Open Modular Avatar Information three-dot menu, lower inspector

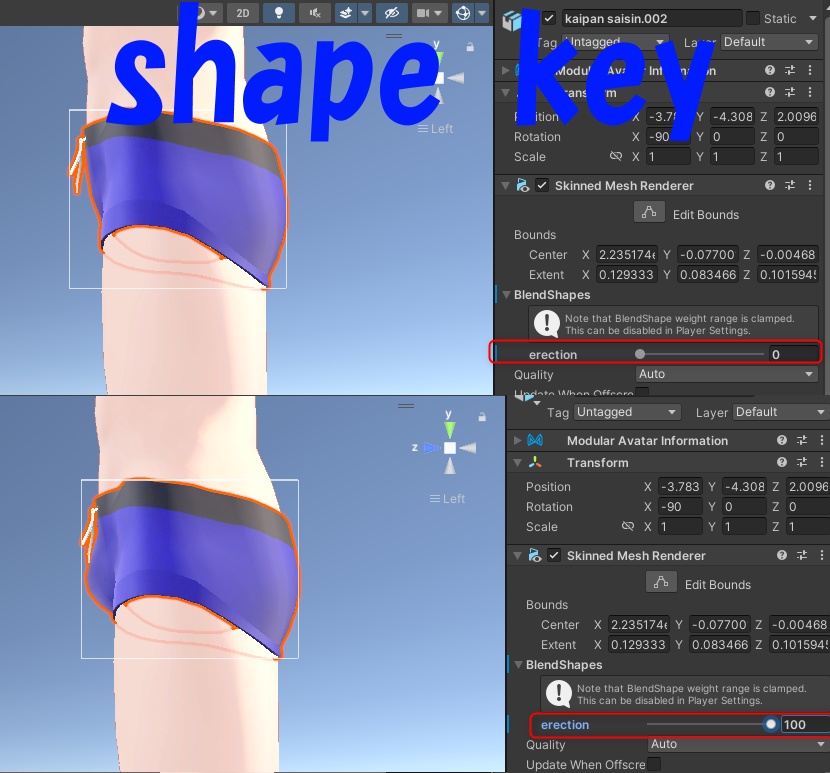[822, 440]
